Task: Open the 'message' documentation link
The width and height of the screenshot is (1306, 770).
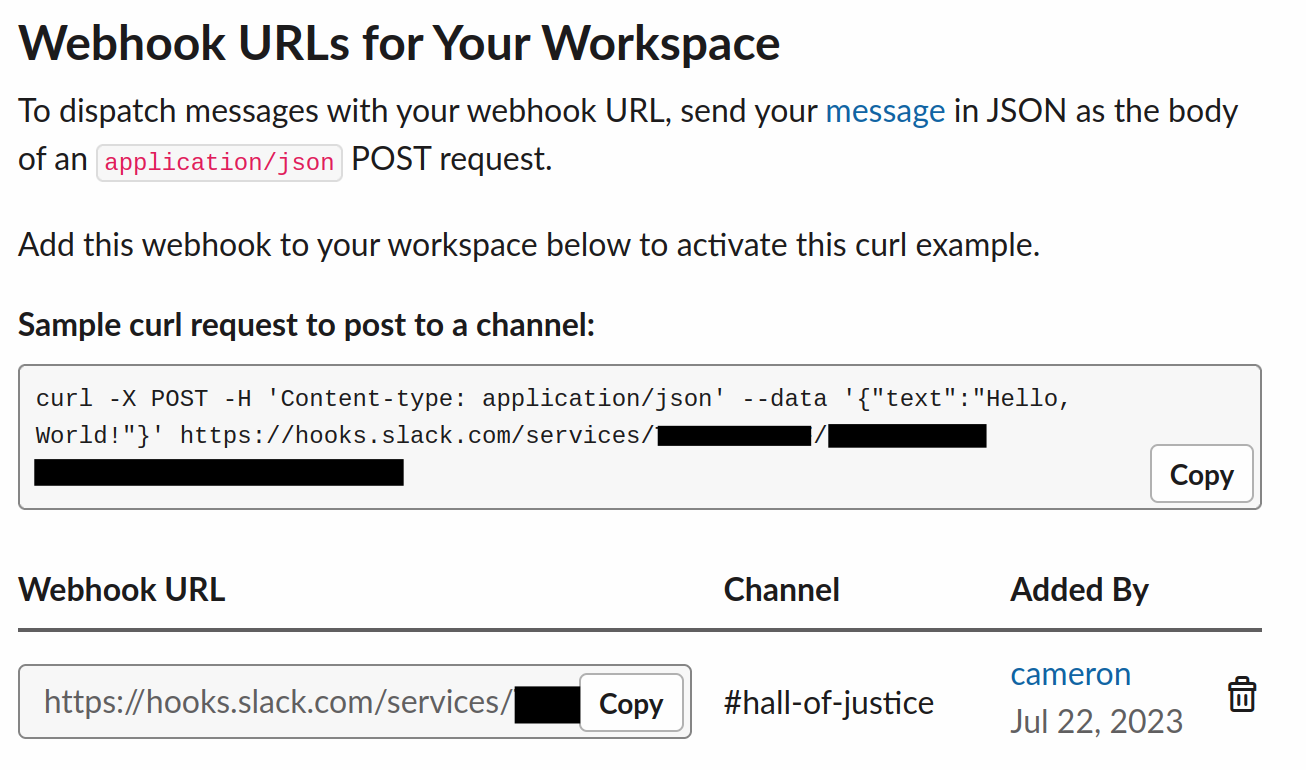Action: pyautogui.click(x=885, y=110)
